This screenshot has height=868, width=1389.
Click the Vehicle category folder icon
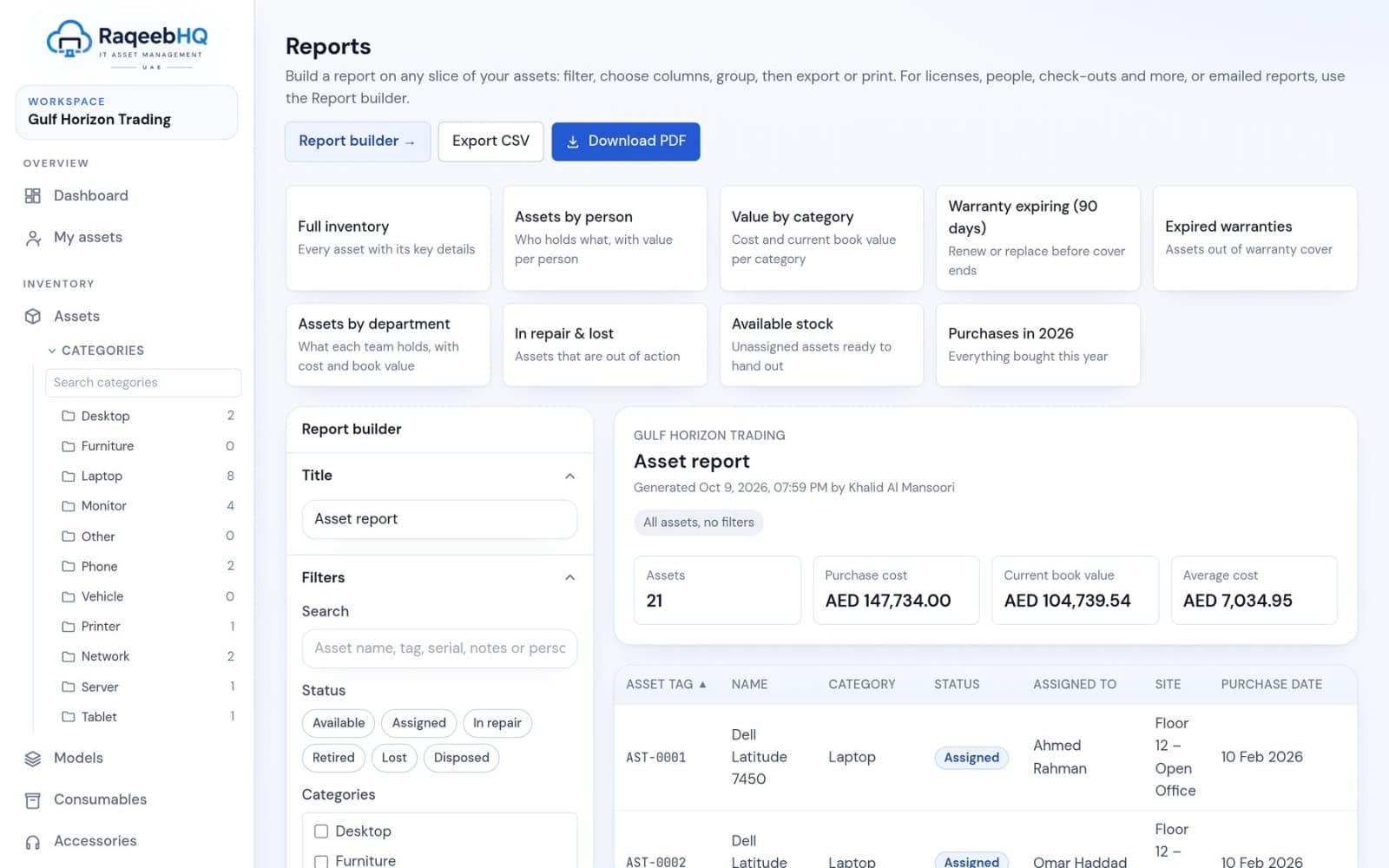pos(68,596)
